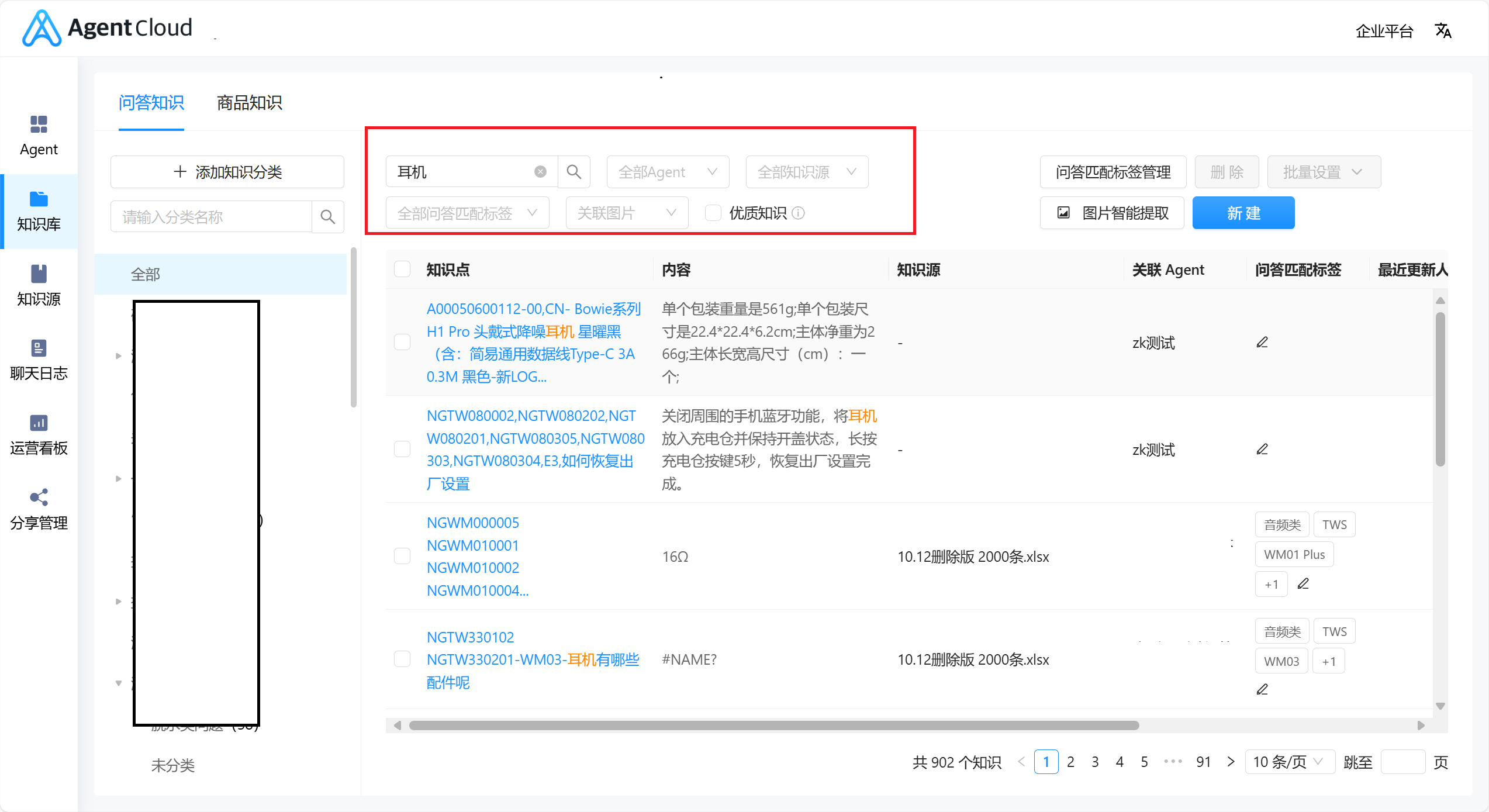This screenshot has height=812, width=1489.
Task: Click the horizontal table scrollbar thumb
Action: point(774,725)
